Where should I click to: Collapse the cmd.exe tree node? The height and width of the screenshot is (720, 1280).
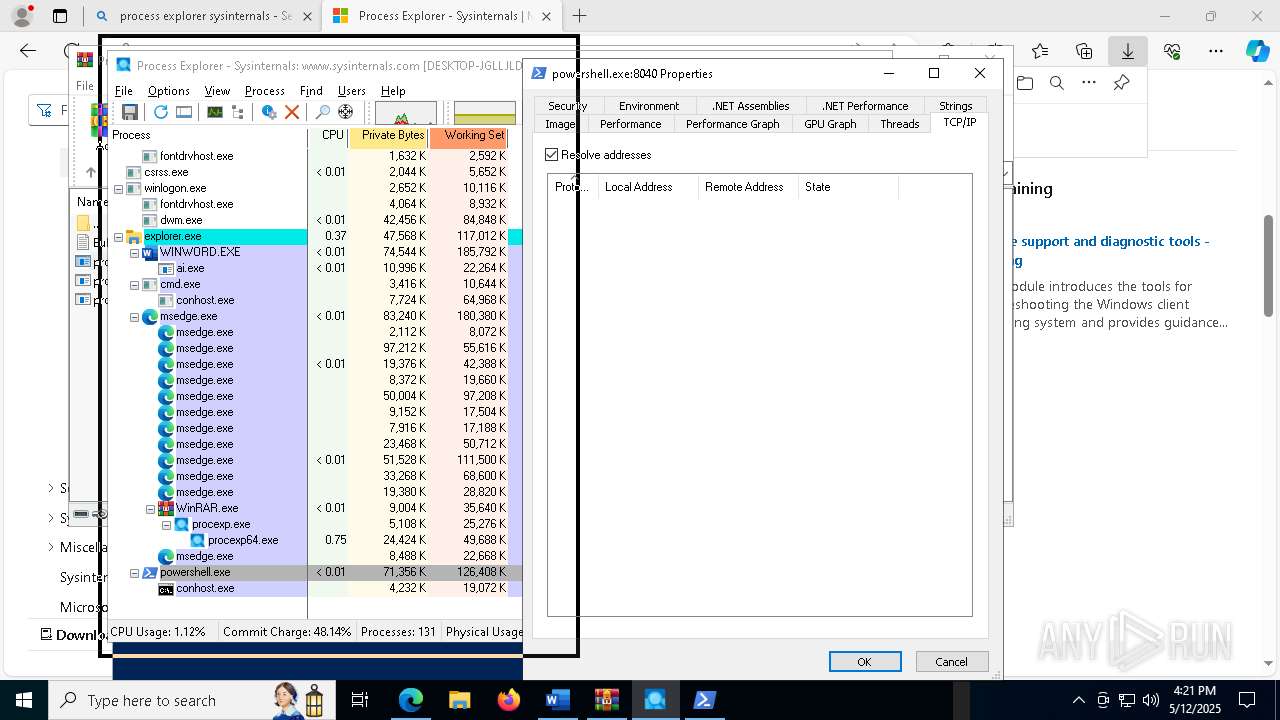(134, 285)
